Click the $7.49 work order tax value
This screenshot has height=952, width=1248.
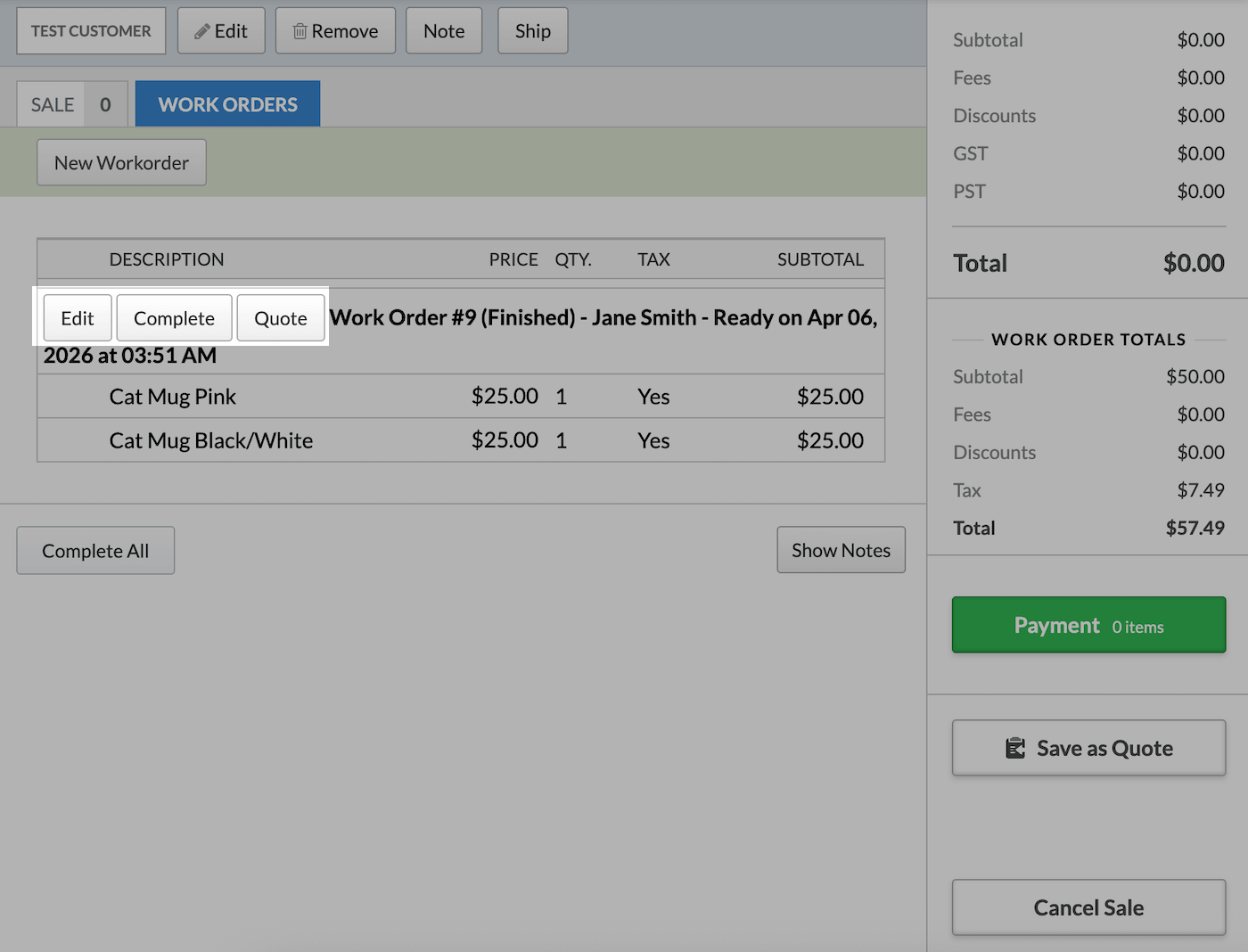(x=1201, y=490)
